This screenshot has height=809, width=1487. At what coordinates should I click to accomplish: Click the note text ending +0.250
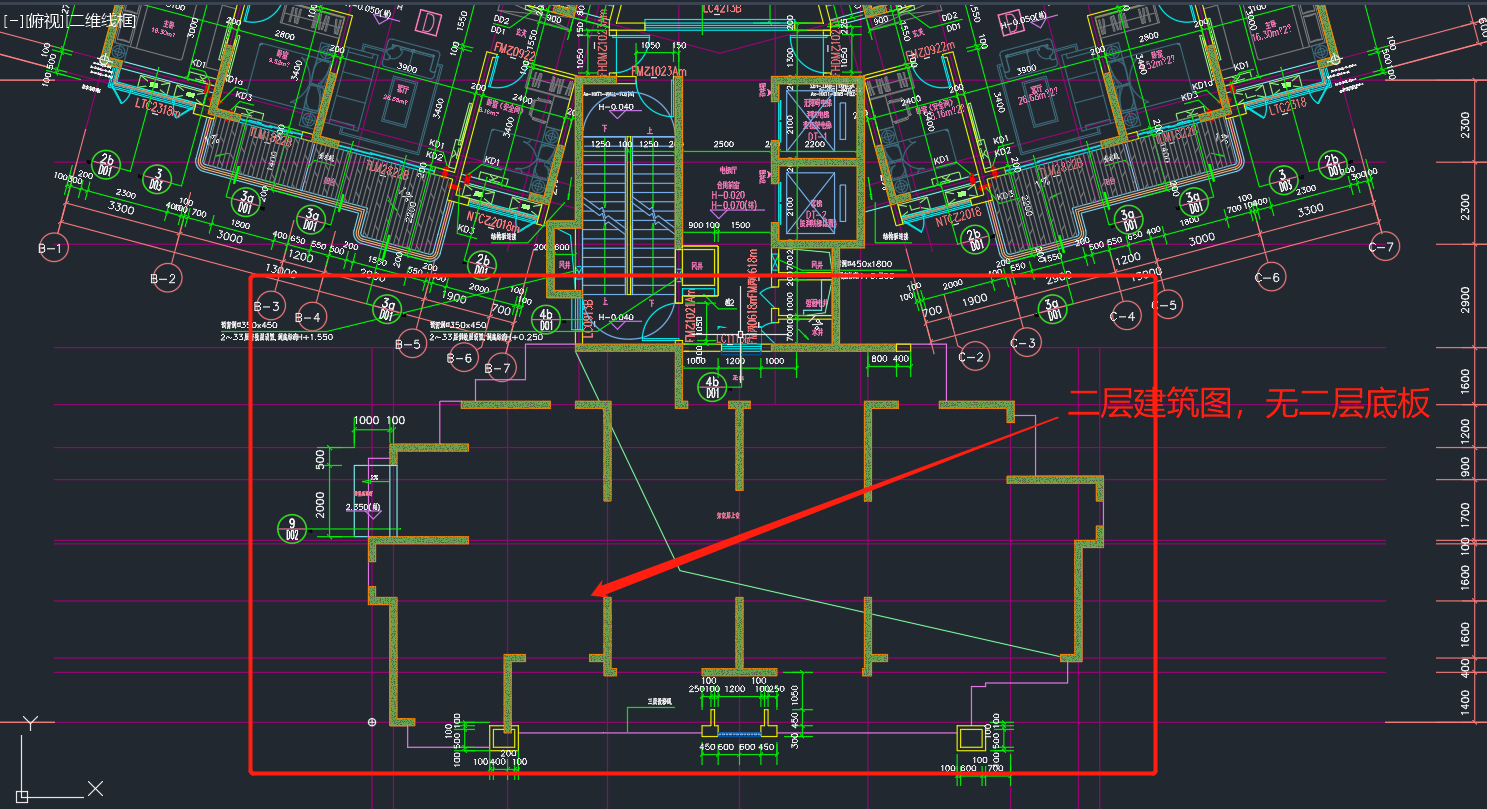487,337
